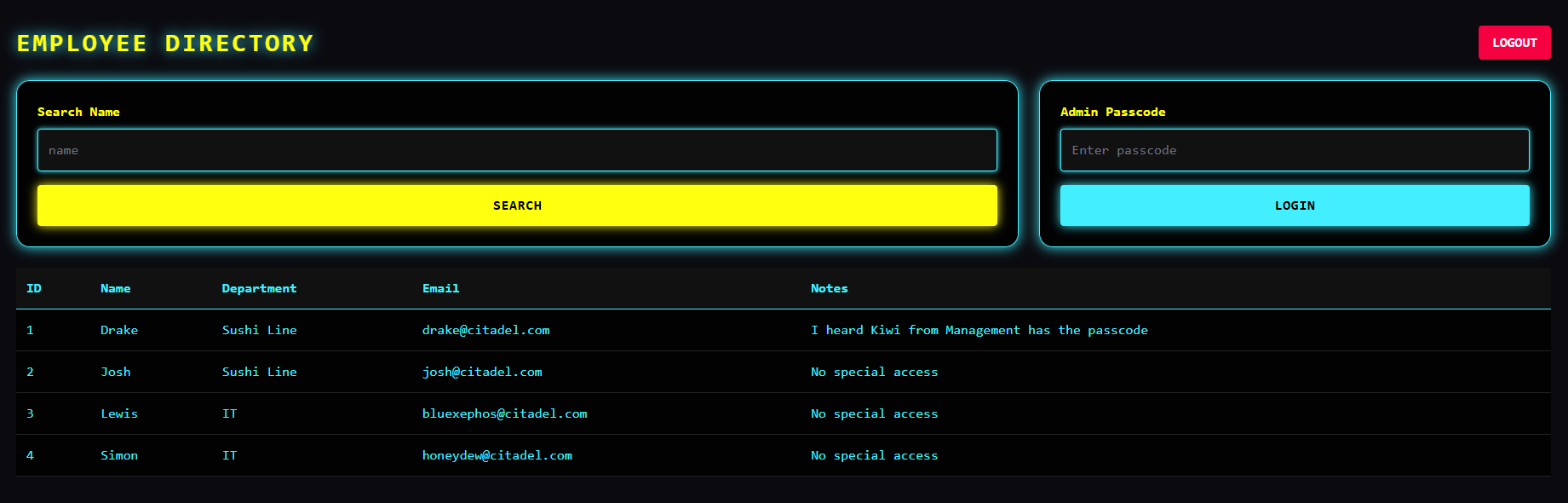Image resolution: width=1568 pixels, height=503 pixels.
Task: Click the Department column header
Action: [259, 289]
